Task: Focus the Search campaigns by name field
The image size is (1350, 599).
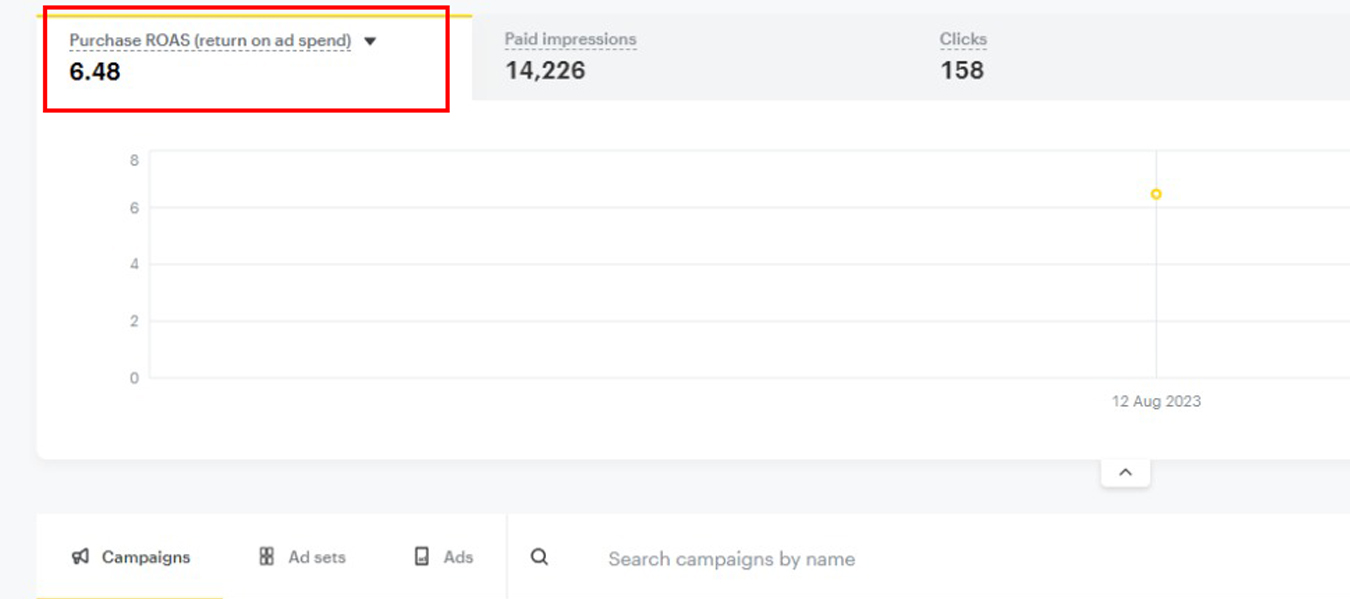Action: tap(731, 559)
